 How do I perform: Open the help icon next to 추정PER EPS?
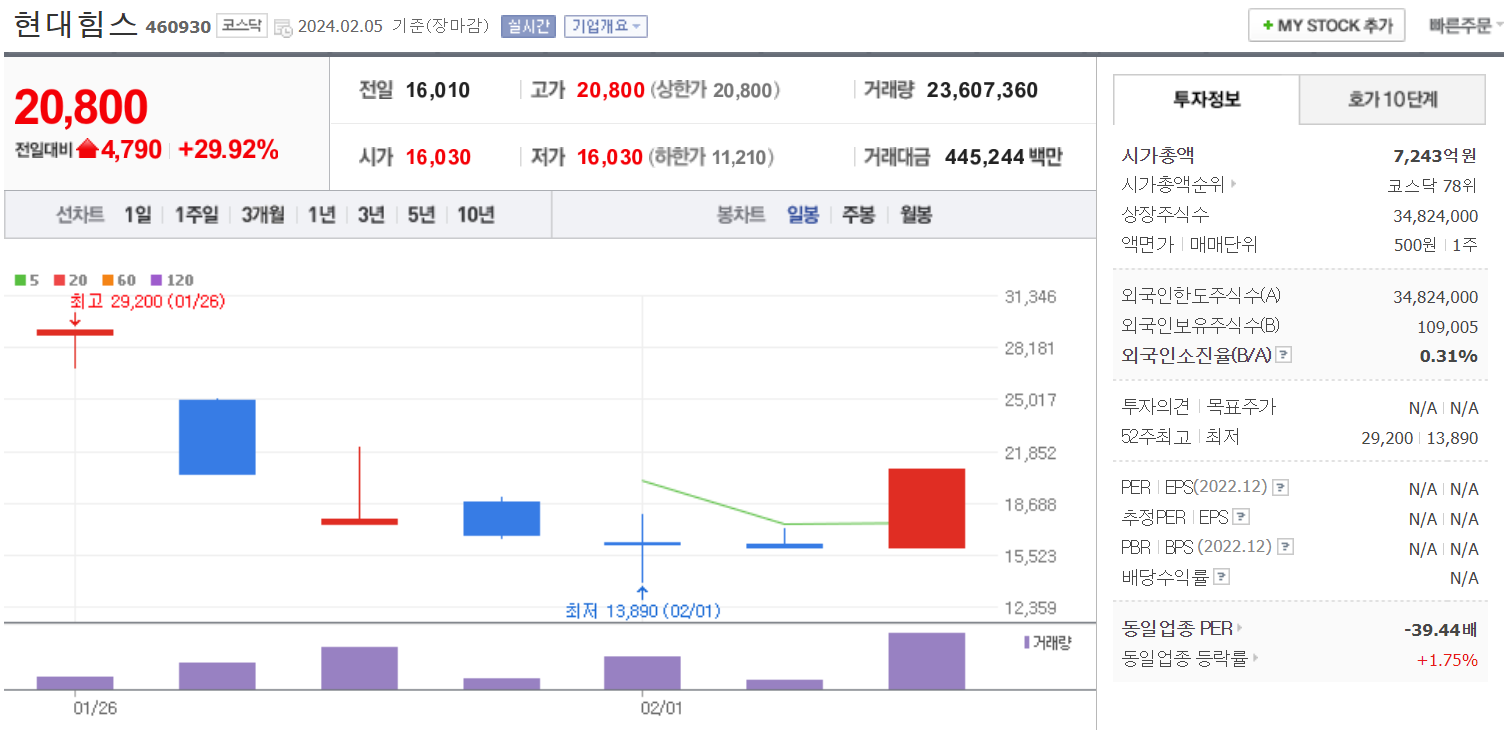click(x=1241, y=517)
